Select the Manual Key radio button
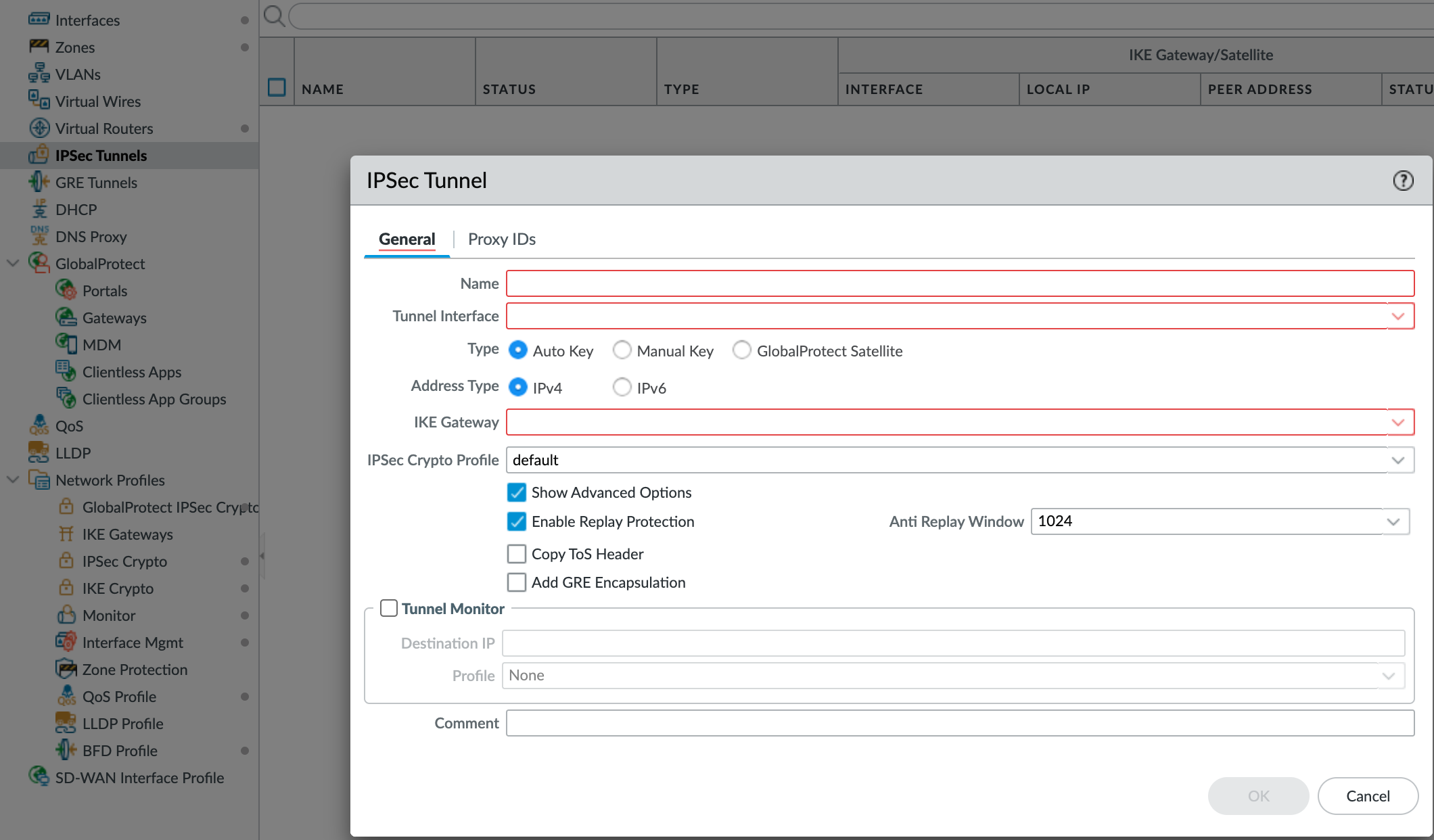Screen dimensions: 1434x840 click(622, 350)
